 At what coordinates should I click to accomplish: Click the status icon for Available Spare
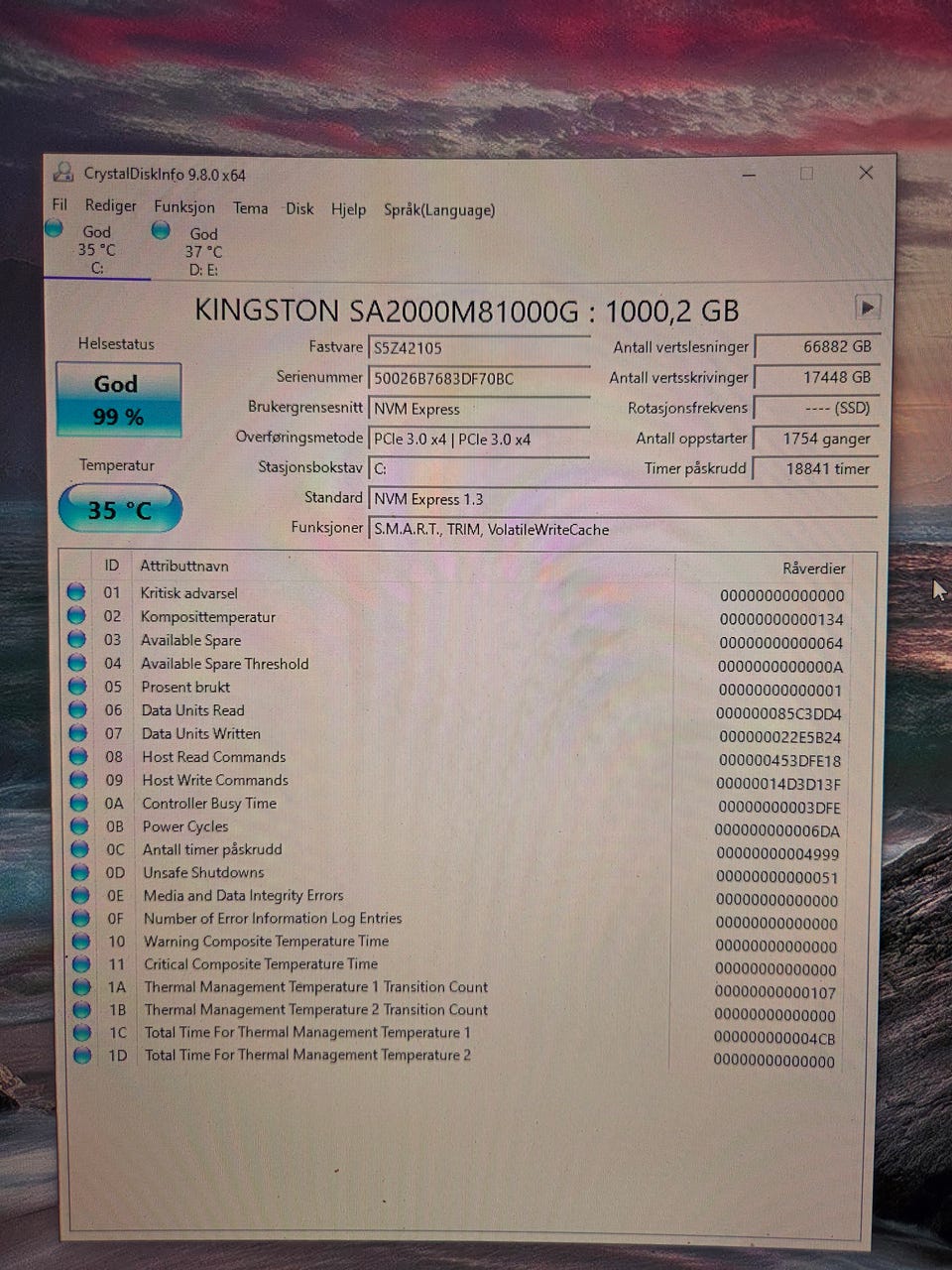click(x=76, y=639)
